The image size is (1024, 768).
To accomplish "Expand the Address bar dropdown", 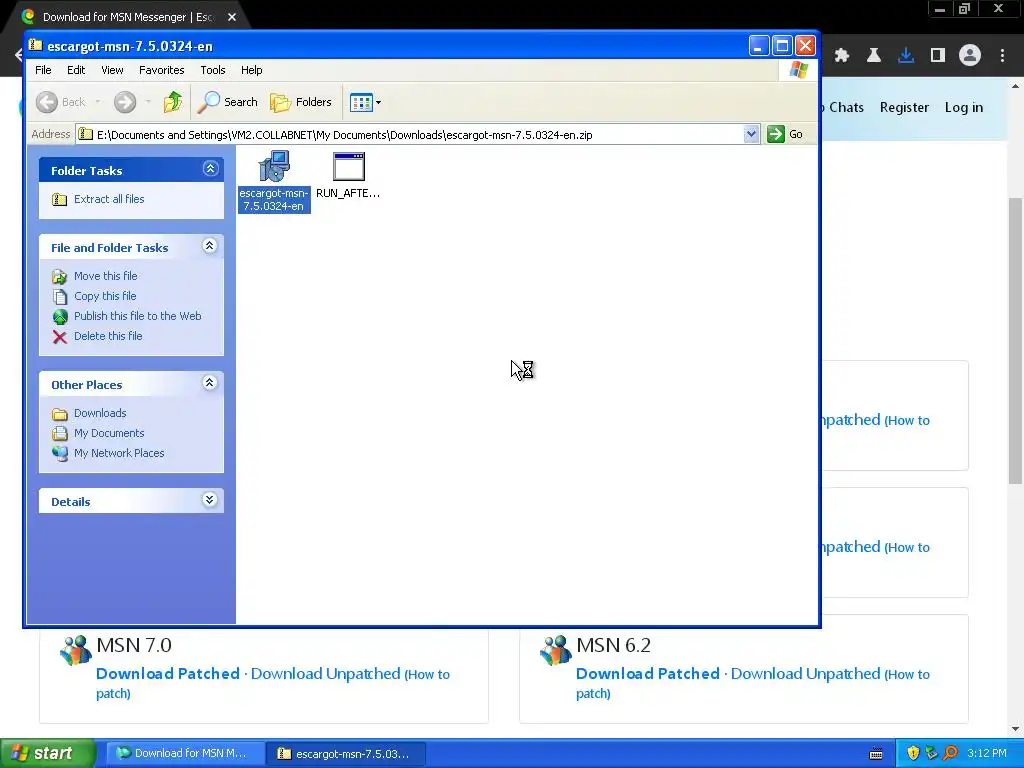I will tap(751, 135).
